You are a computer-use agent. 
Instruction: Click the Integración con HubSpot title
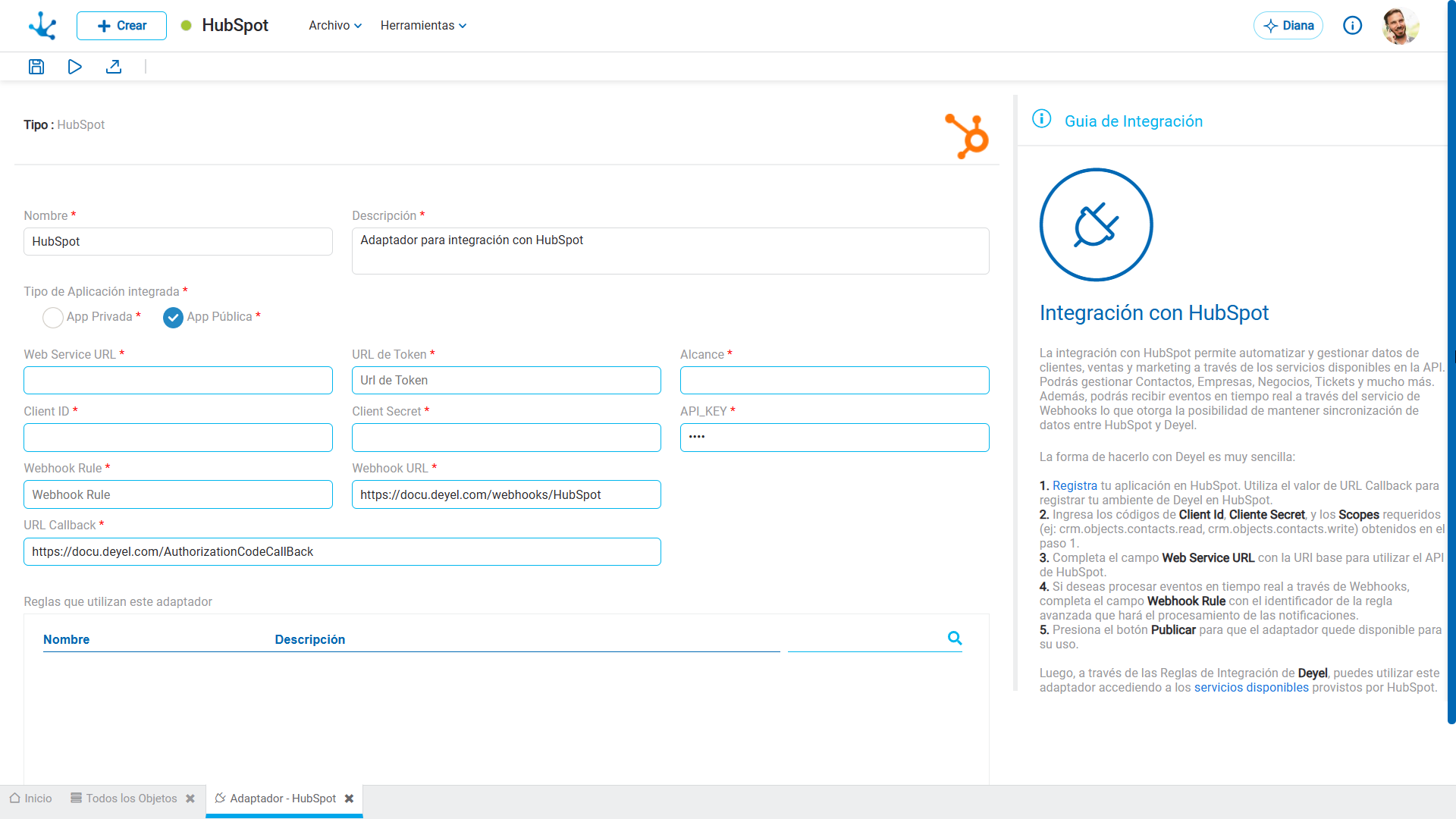click(x=1153, y=313)
